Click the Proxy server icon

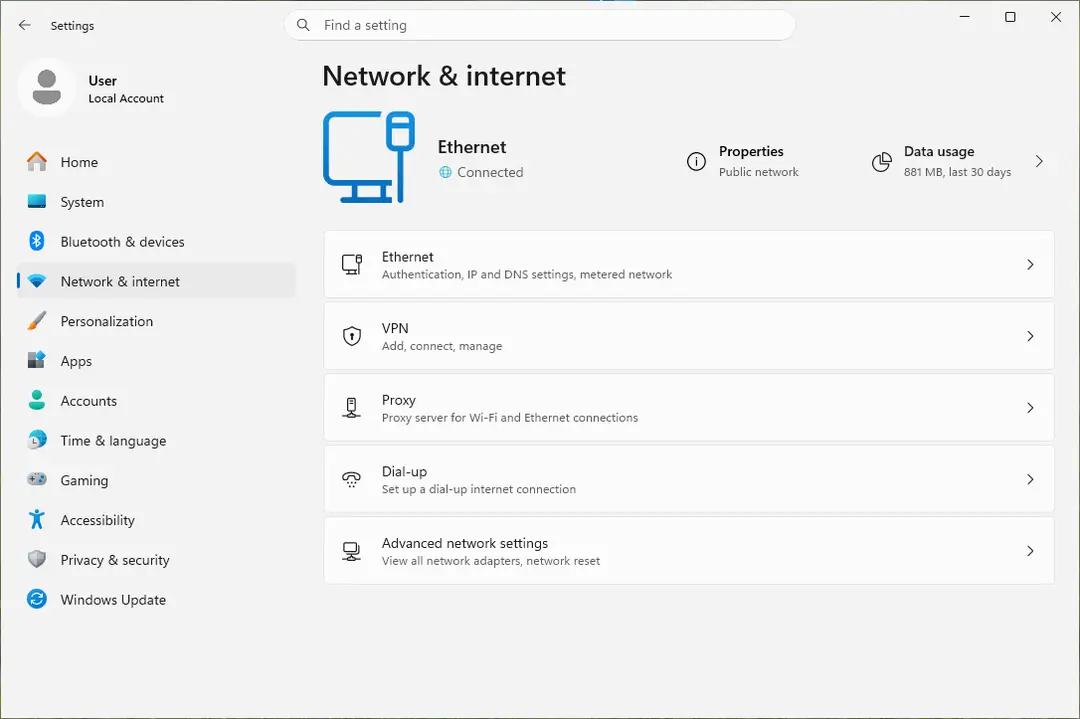point(352,408)
